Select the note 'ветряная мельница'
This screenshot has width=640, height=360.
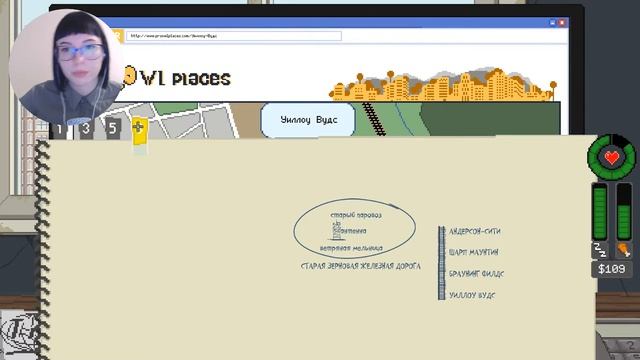pyautogui.click(x=351, y=248)
